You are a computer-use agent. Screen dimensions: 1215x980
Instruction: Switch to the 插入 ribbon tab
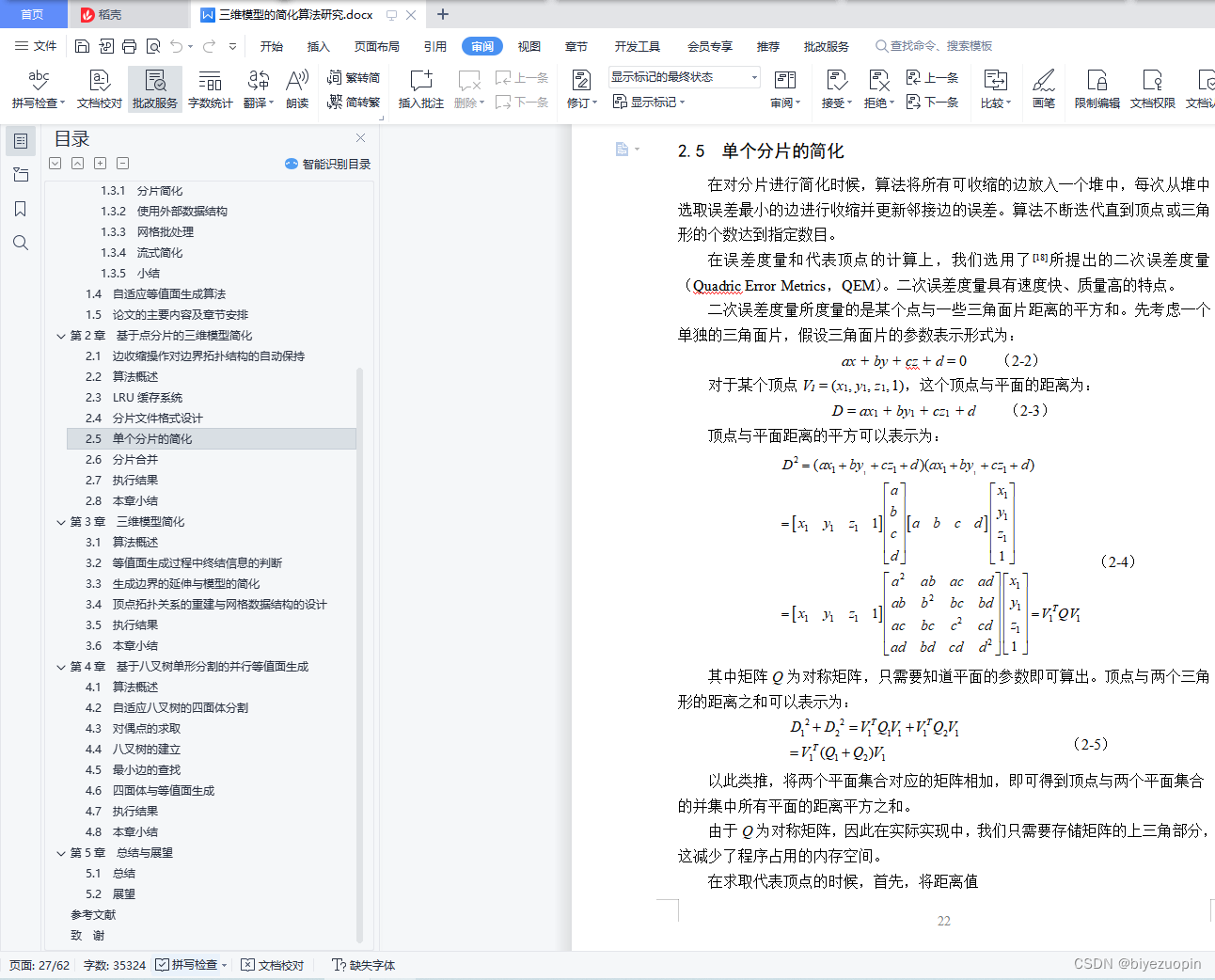pyautogui.click(x=319, y=46)
